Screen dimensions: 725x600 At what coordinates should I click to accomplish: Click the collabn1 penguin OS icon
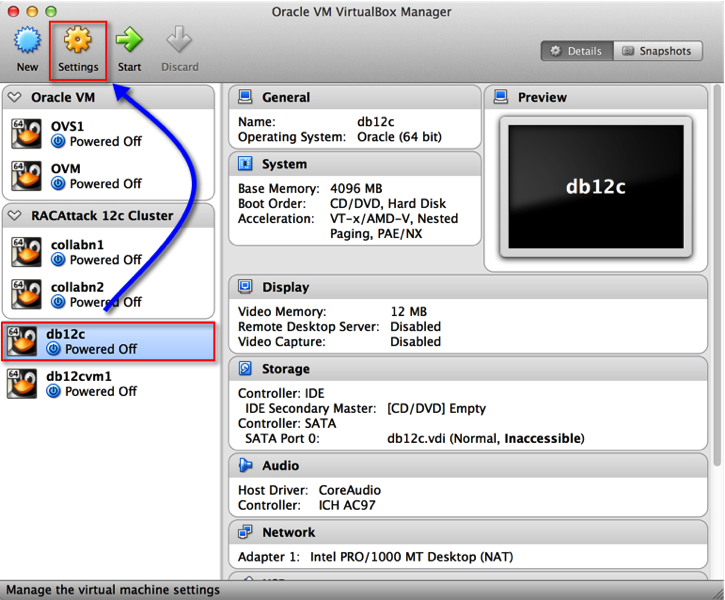pos(26,252)
